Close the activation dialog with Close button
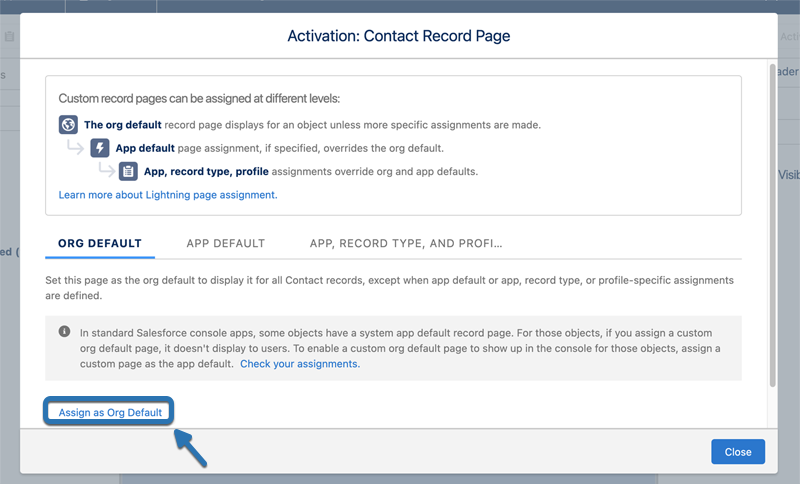800x484 pixels. click(x=738, y=452)
